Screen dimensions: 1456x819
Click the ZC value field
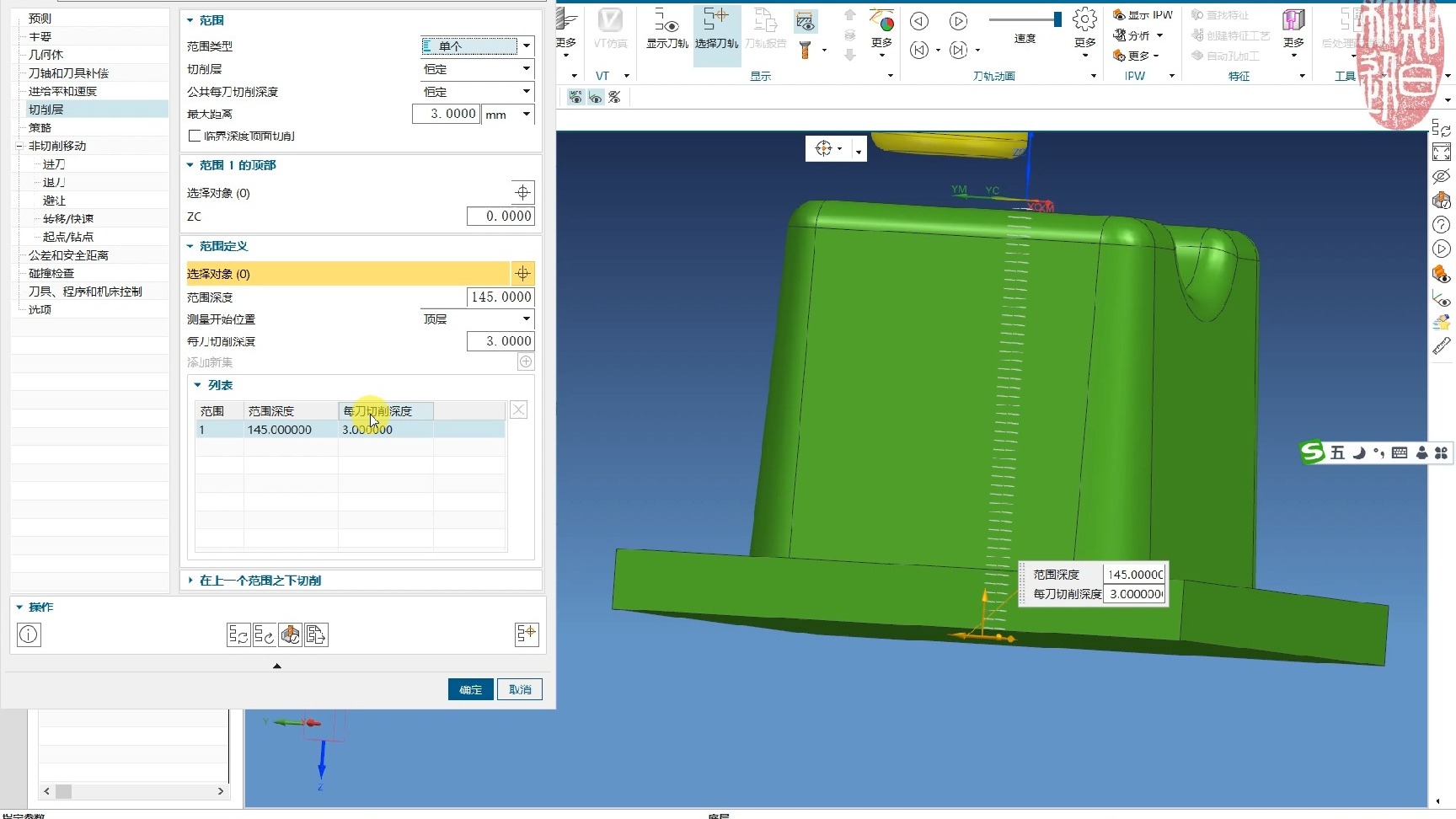(x=500, y=216)
